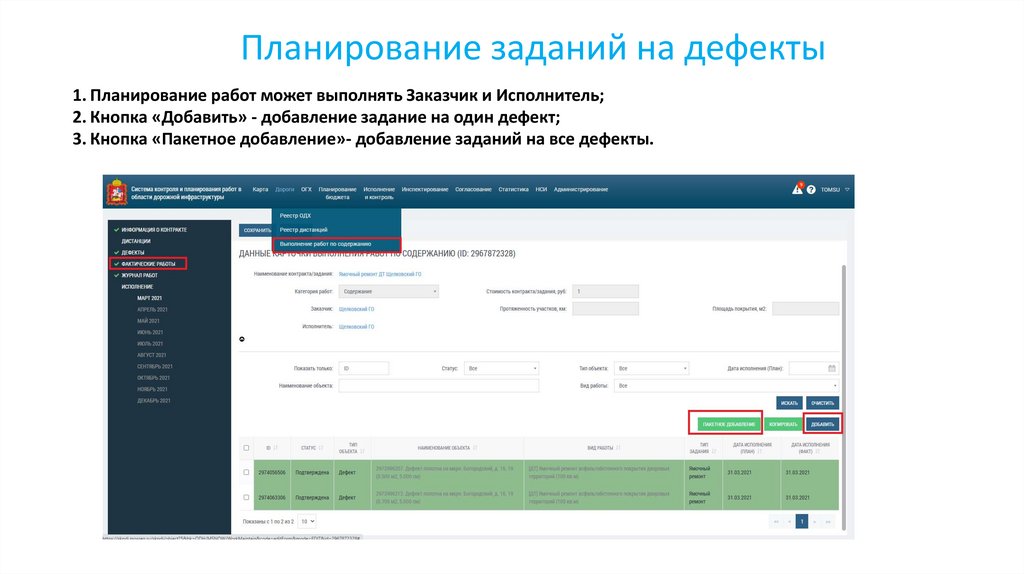Collapse the contract data section with the round arrow icon
This screenshot has height=574, width=1024.
click(242, 339)
